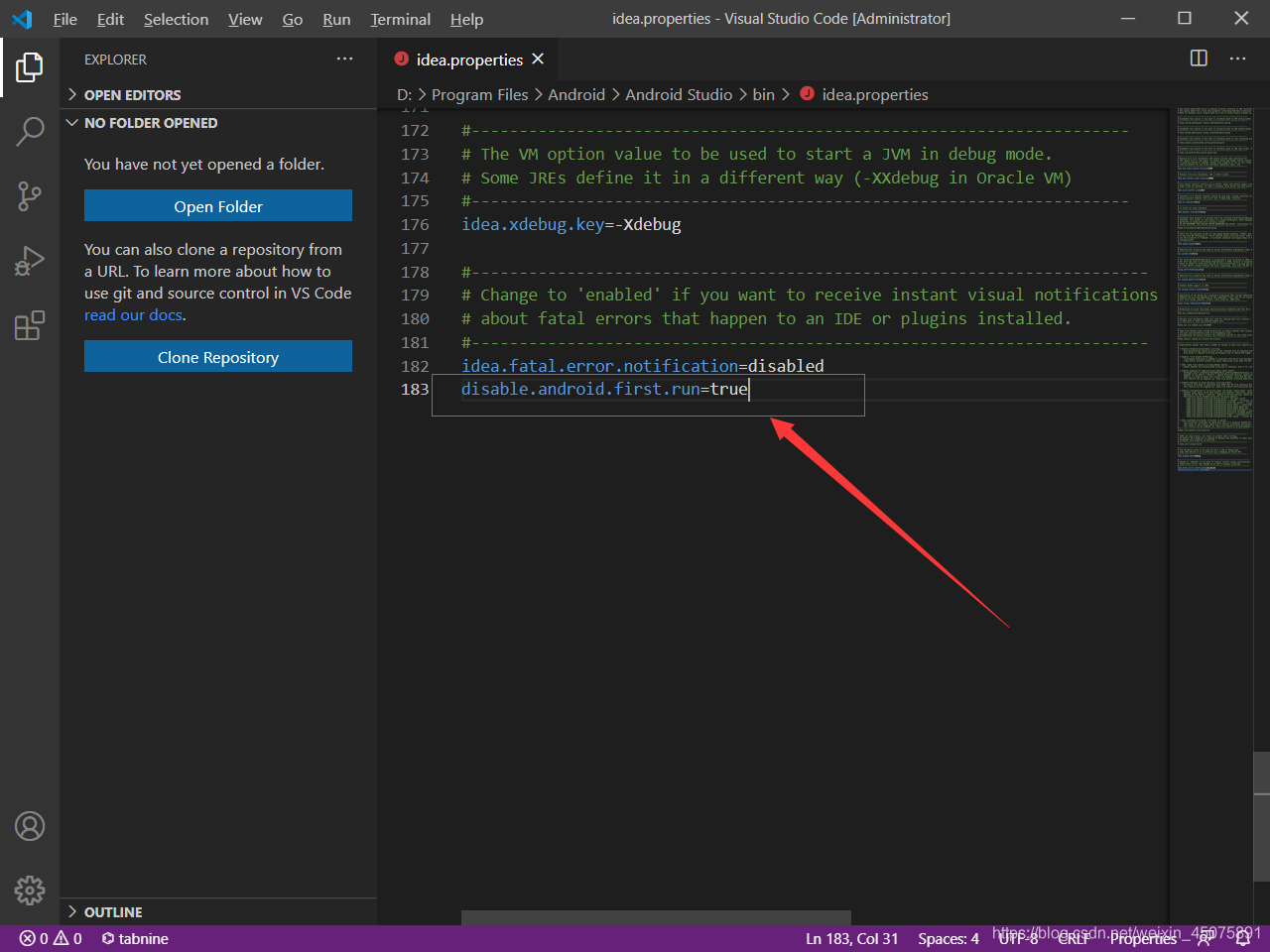Open the Manage gear icon

click(30, 890)
